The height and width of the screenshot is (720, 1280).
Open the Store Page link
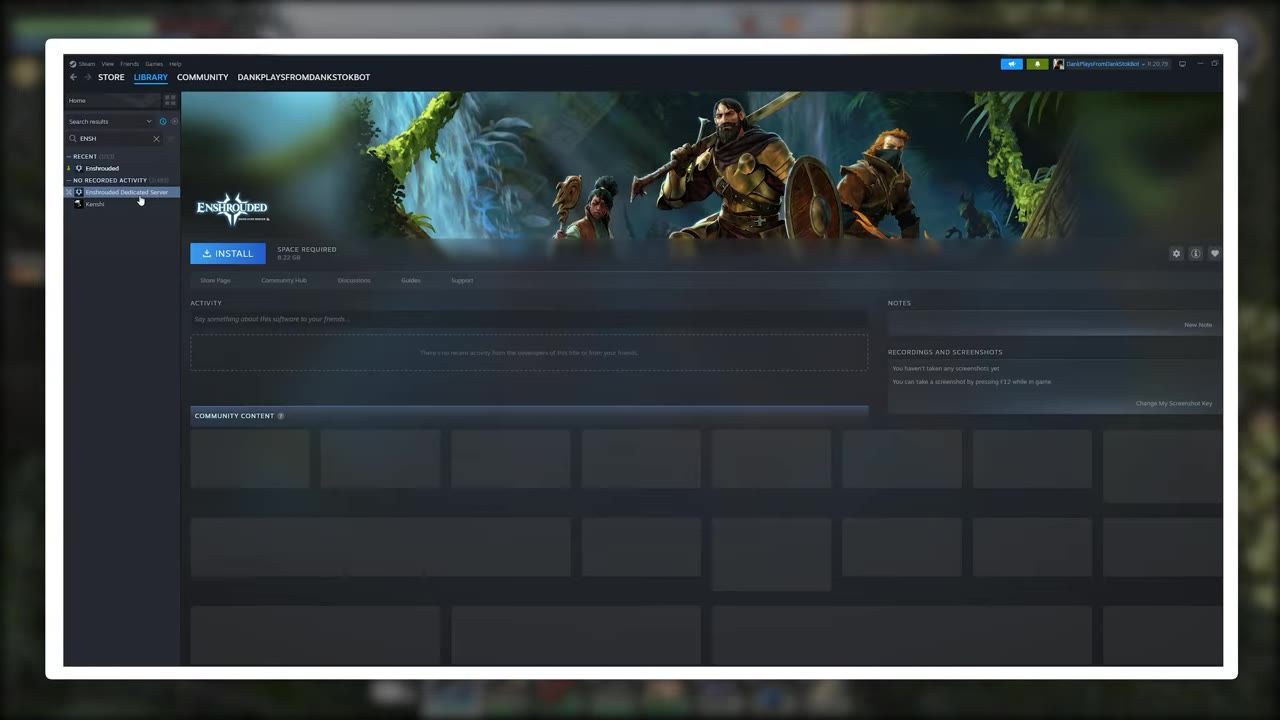pos(215,280)
